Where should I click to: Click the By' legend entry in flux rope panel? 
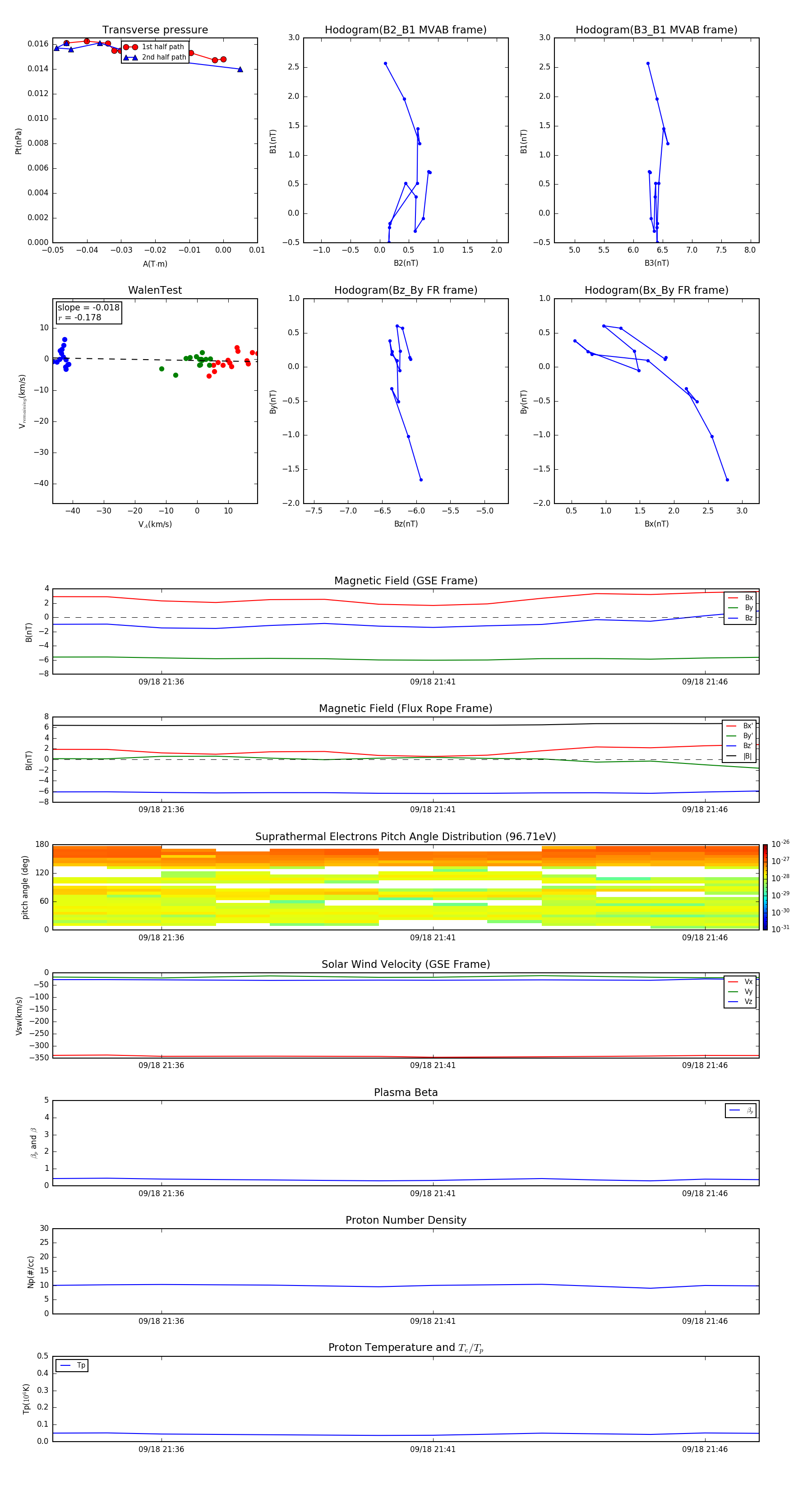point(740,736)
